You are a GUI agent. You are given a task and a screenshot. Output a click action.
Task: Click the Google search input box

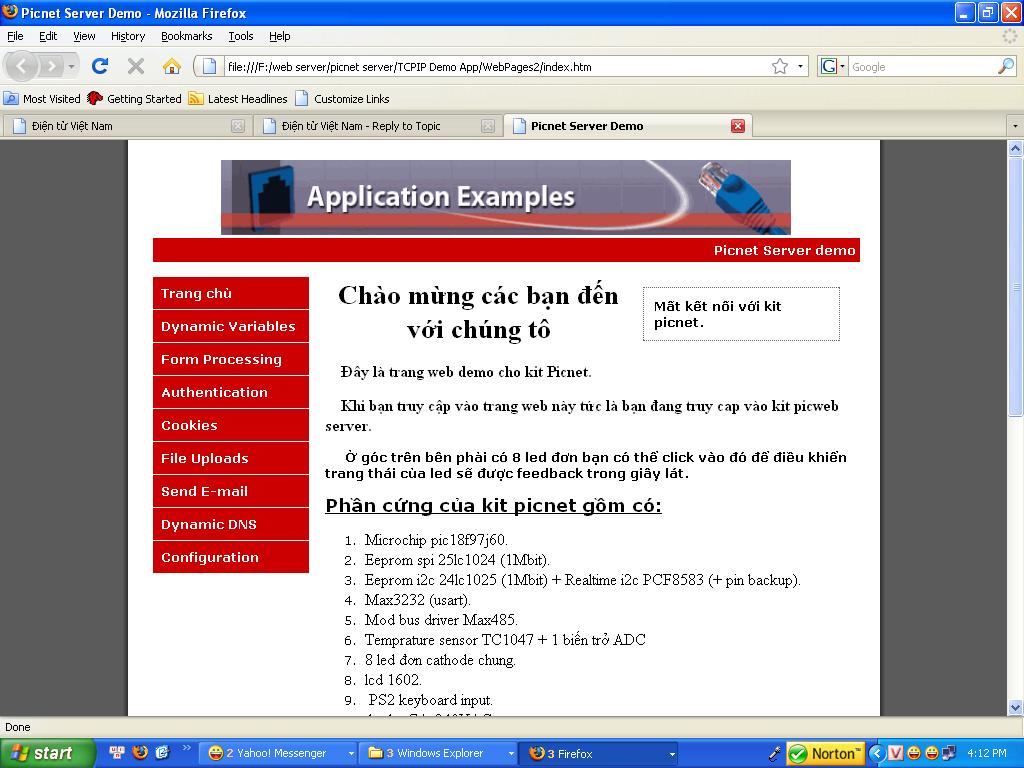923,67
